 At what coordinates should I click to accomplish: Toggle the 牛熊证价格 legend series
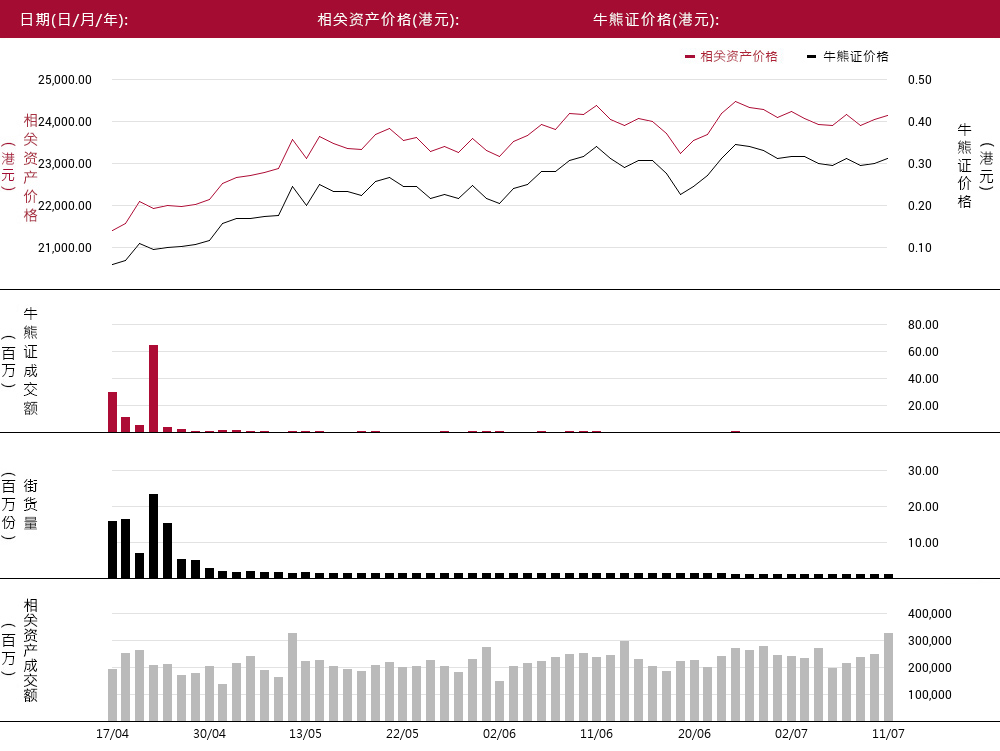click(x=848, y=57)
